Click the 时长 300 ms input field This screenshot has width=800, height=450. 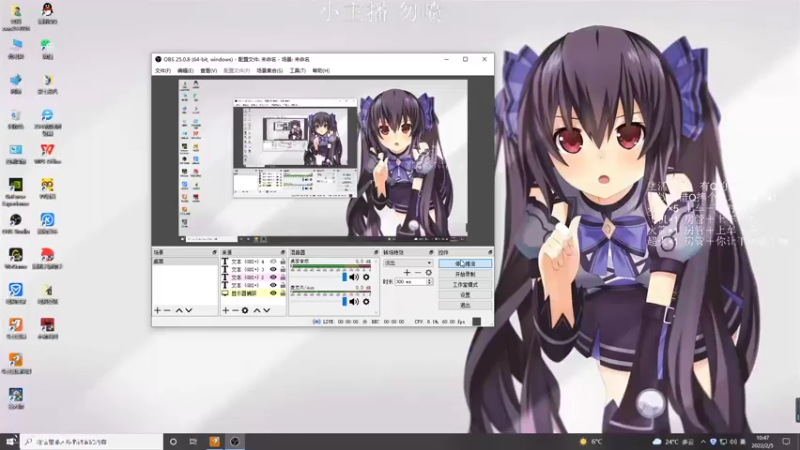pyautogui.click(x=411, y=282)
